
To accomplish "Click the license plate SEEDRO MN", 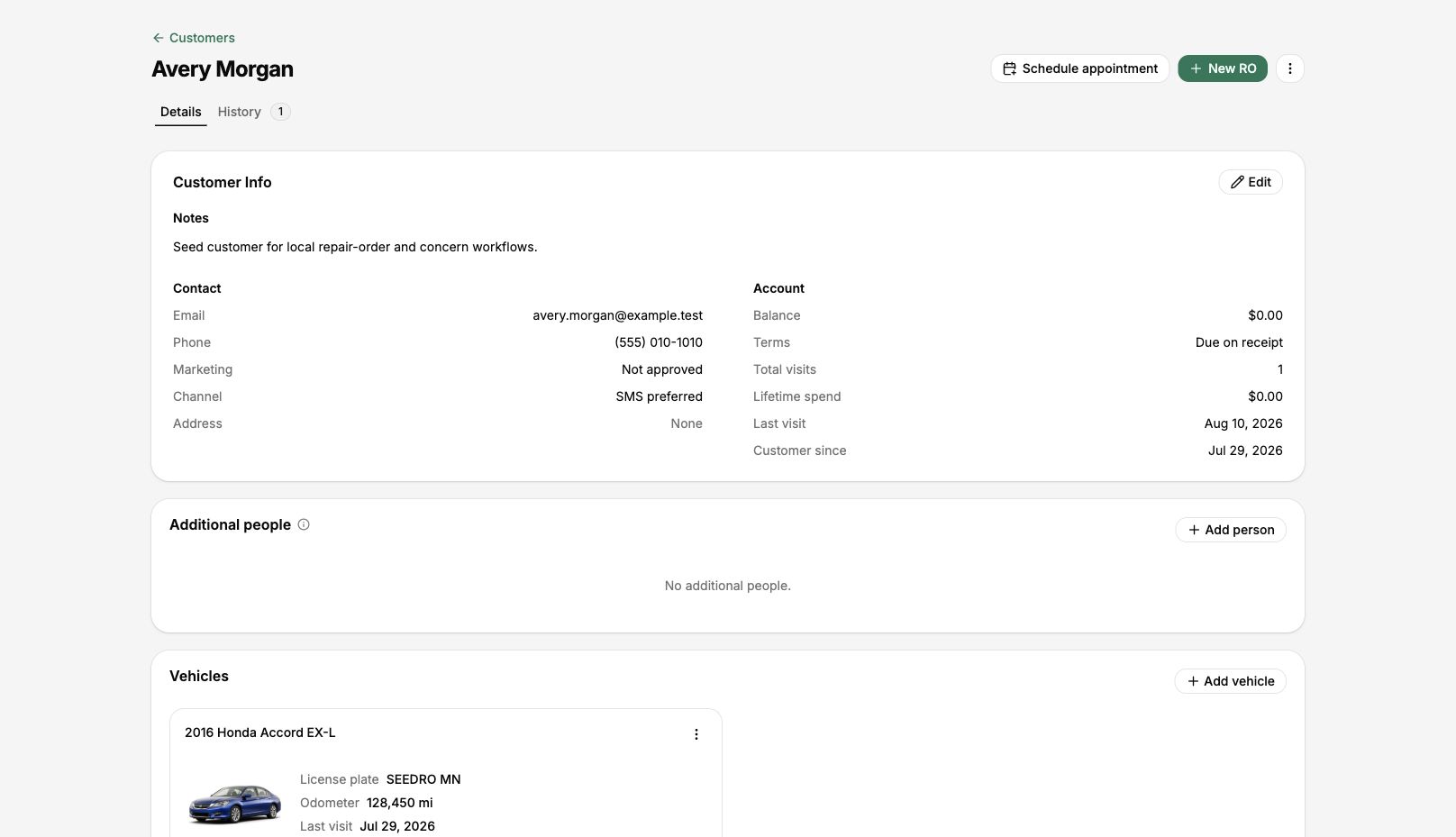I will pos(423,779).
